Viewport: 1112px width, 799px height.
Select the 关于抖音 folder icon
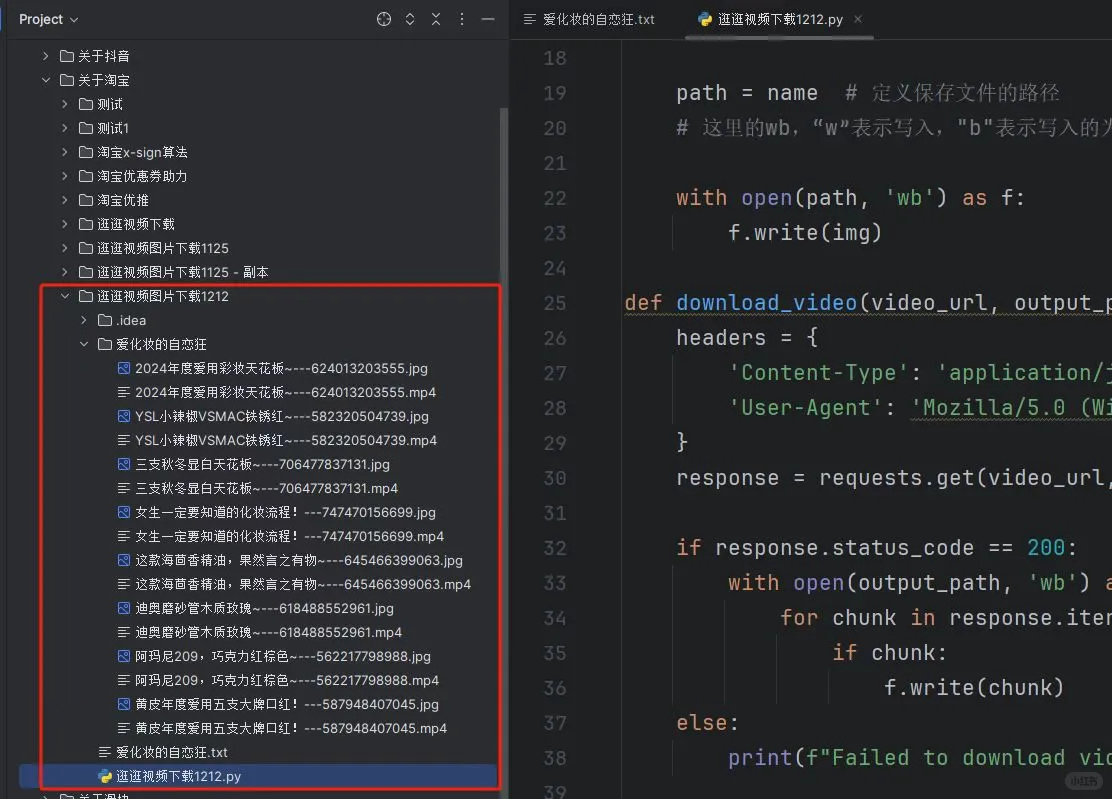point(67,56)
